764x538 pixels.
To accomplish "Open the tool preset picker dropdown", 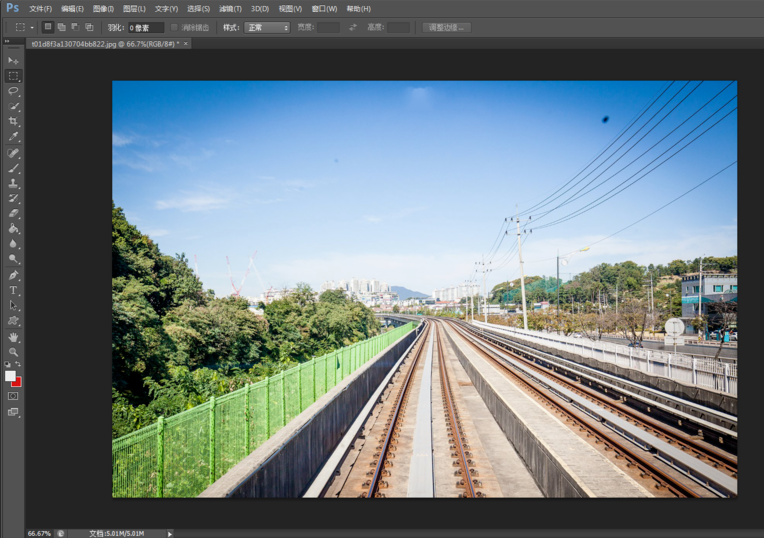I will (x=24, y=27).
